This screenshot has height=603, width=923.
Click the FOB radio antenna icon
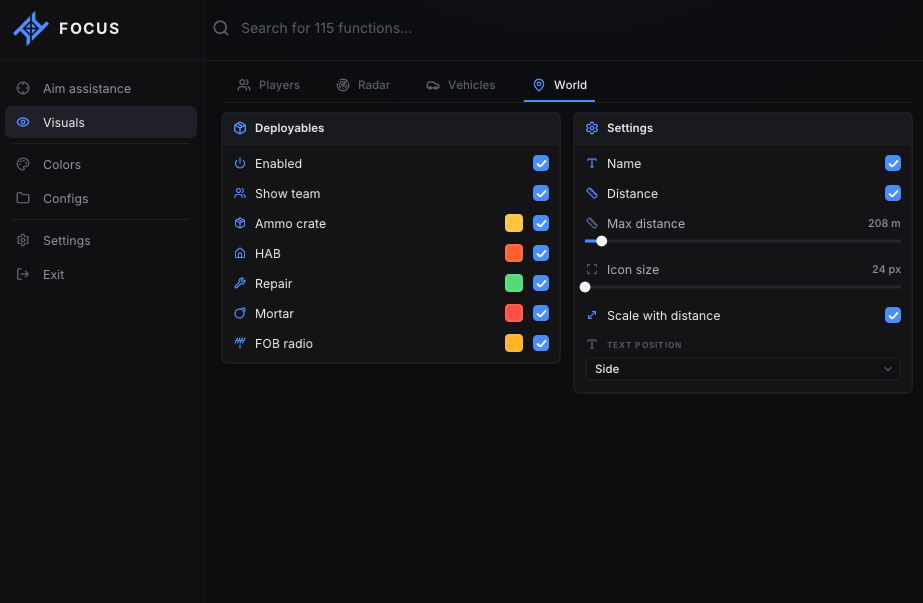point(240,343)
